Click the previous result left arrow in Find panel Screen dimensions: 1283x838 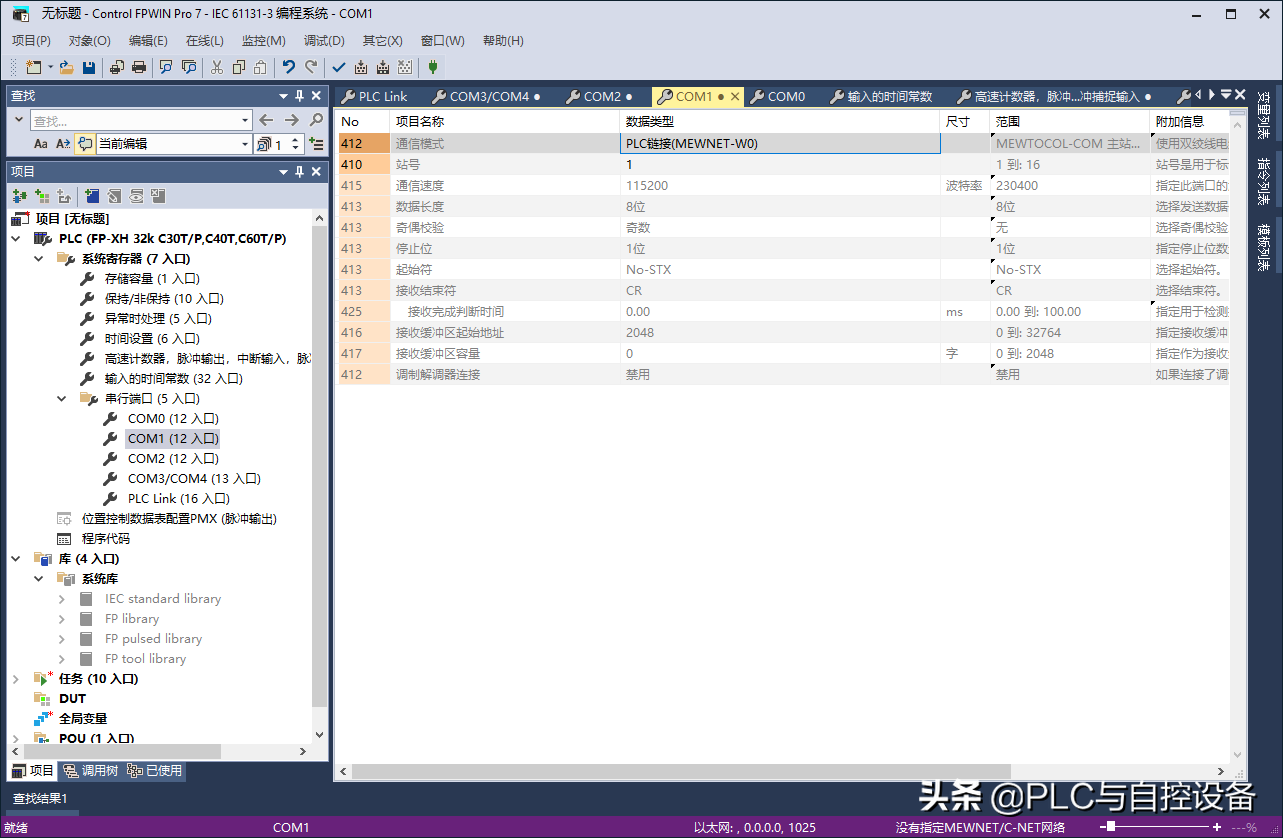click(266, 120)
